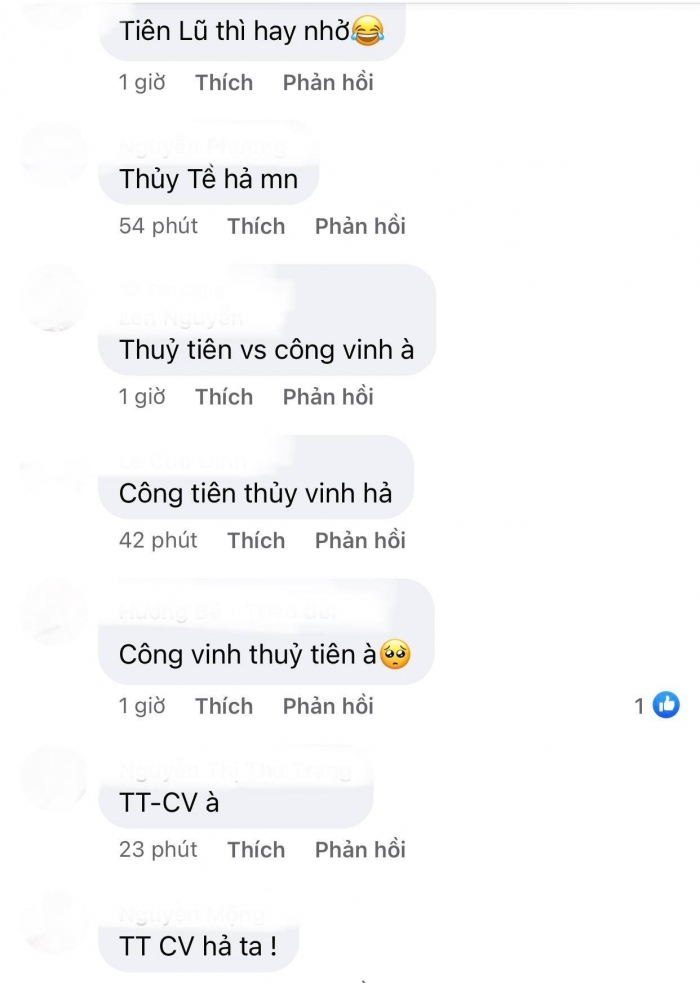
Task: Reply to 'Công vinh thuỷ tiên à' comment
Action: [x=328, y=707]
